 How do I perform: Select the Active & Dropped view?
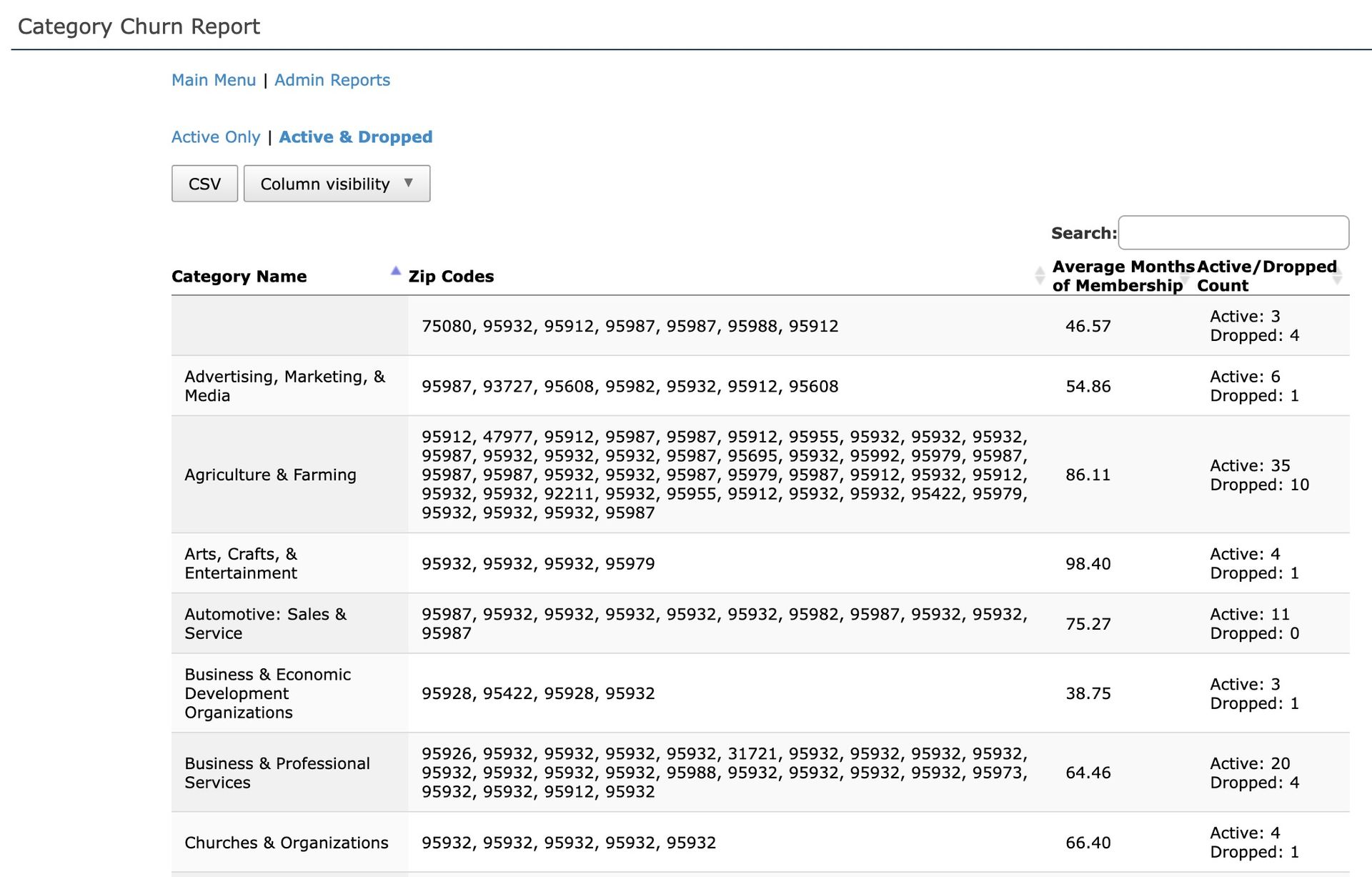[x=356, y=137]
